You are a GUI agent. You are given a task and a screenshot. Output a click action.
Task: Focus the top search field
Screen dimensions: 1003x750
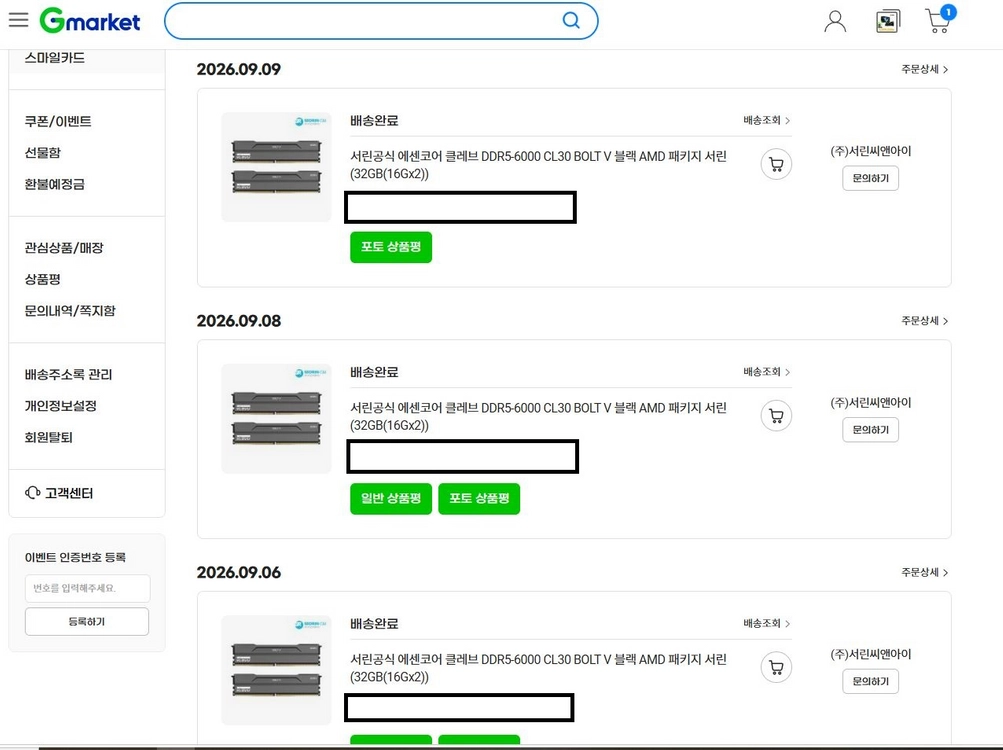coord(381,21)
